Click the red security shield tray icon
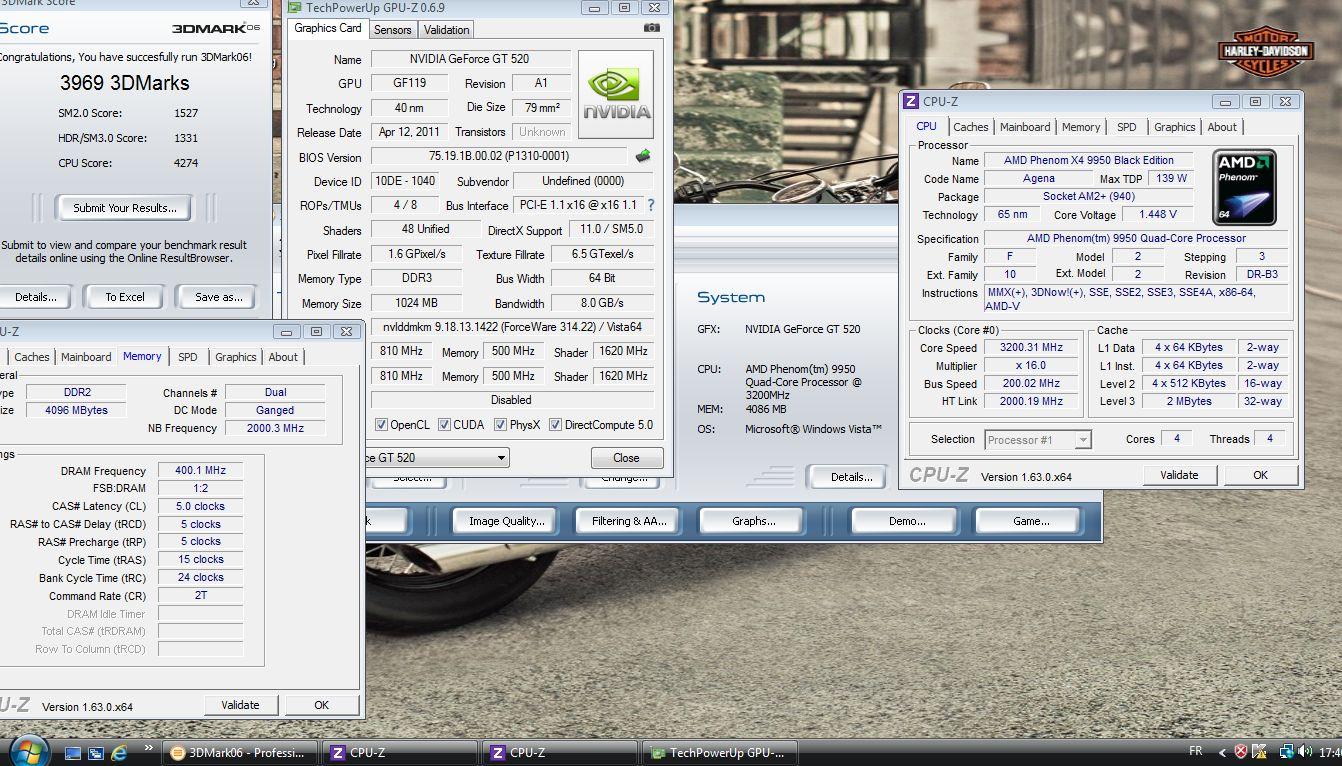Image resolution: width=1342 pixels, height=766 pixels. [x=1241, y=753]
